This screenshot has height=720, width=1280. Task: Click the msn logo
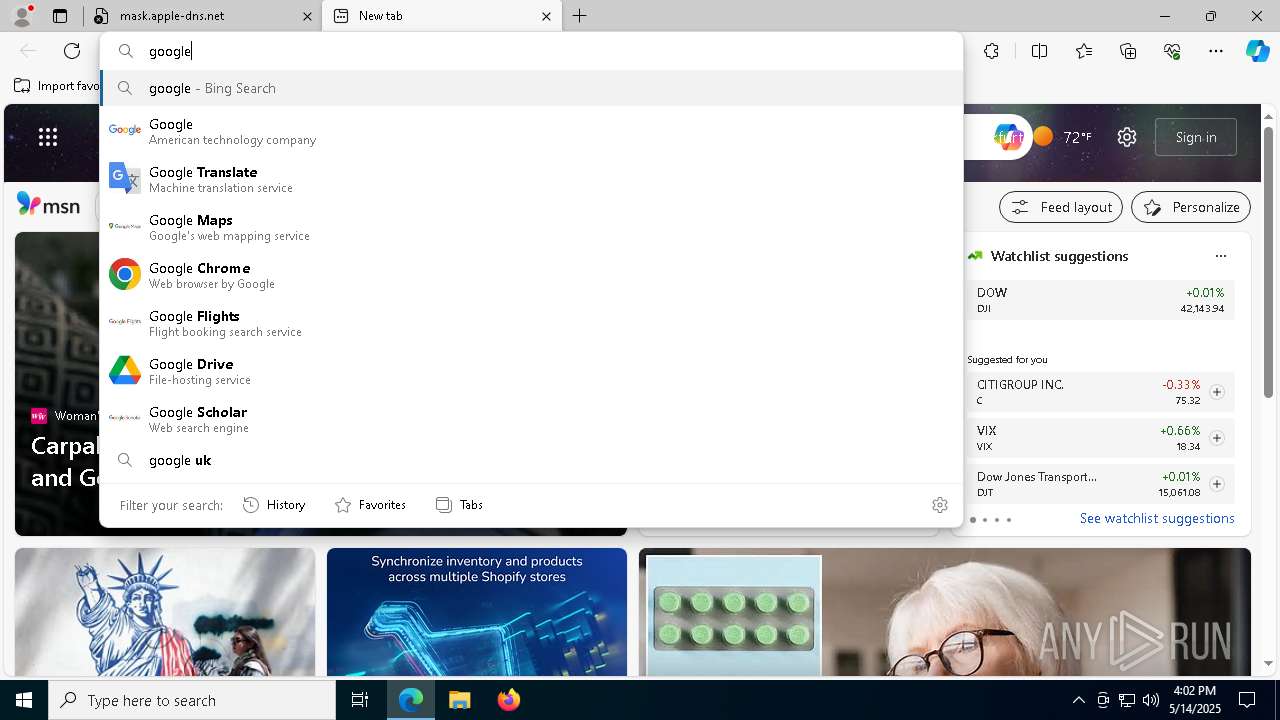48,206
